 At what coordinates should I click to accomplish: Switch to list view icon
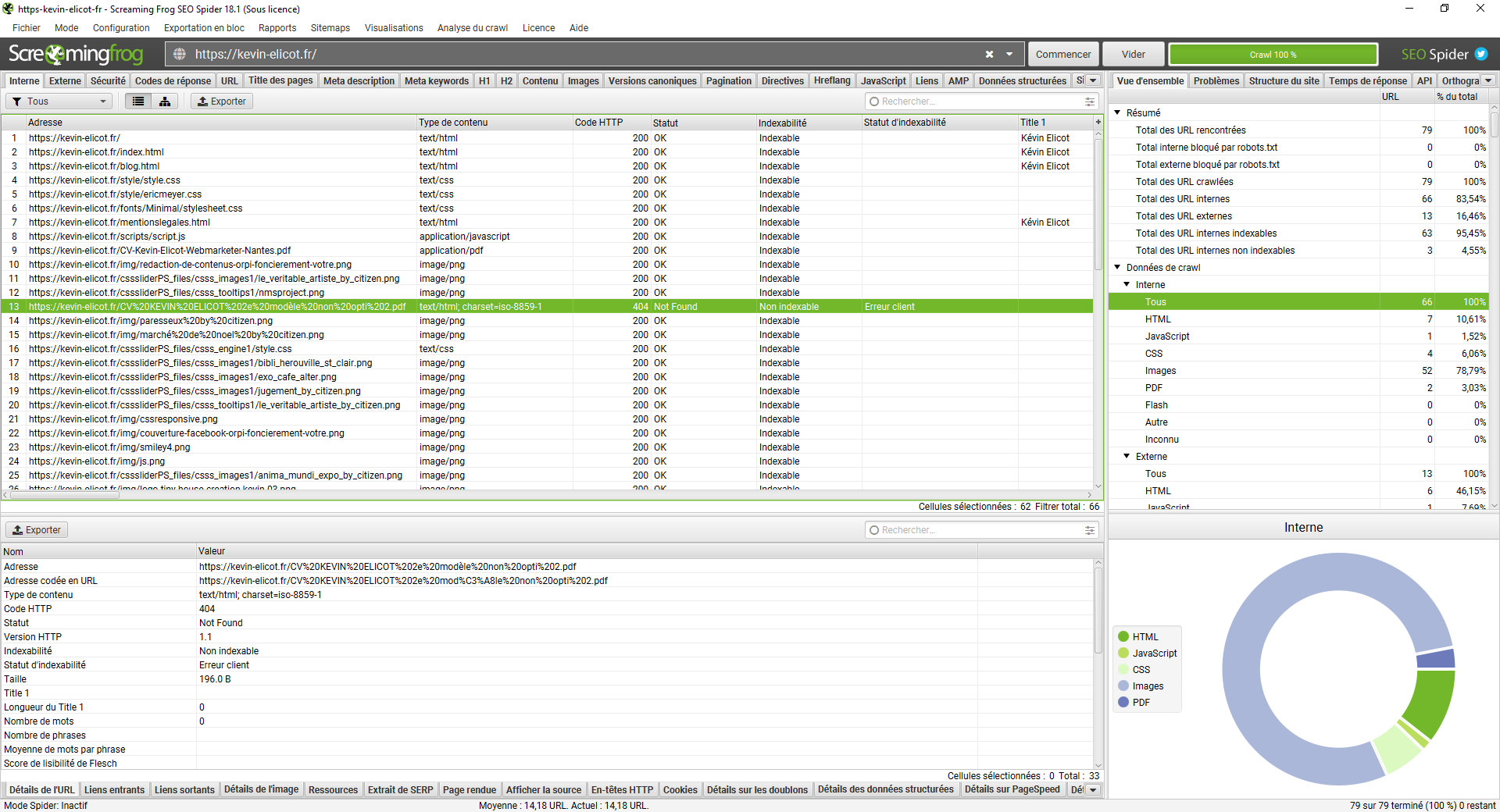pyautogui.click(x=138, y=101)
